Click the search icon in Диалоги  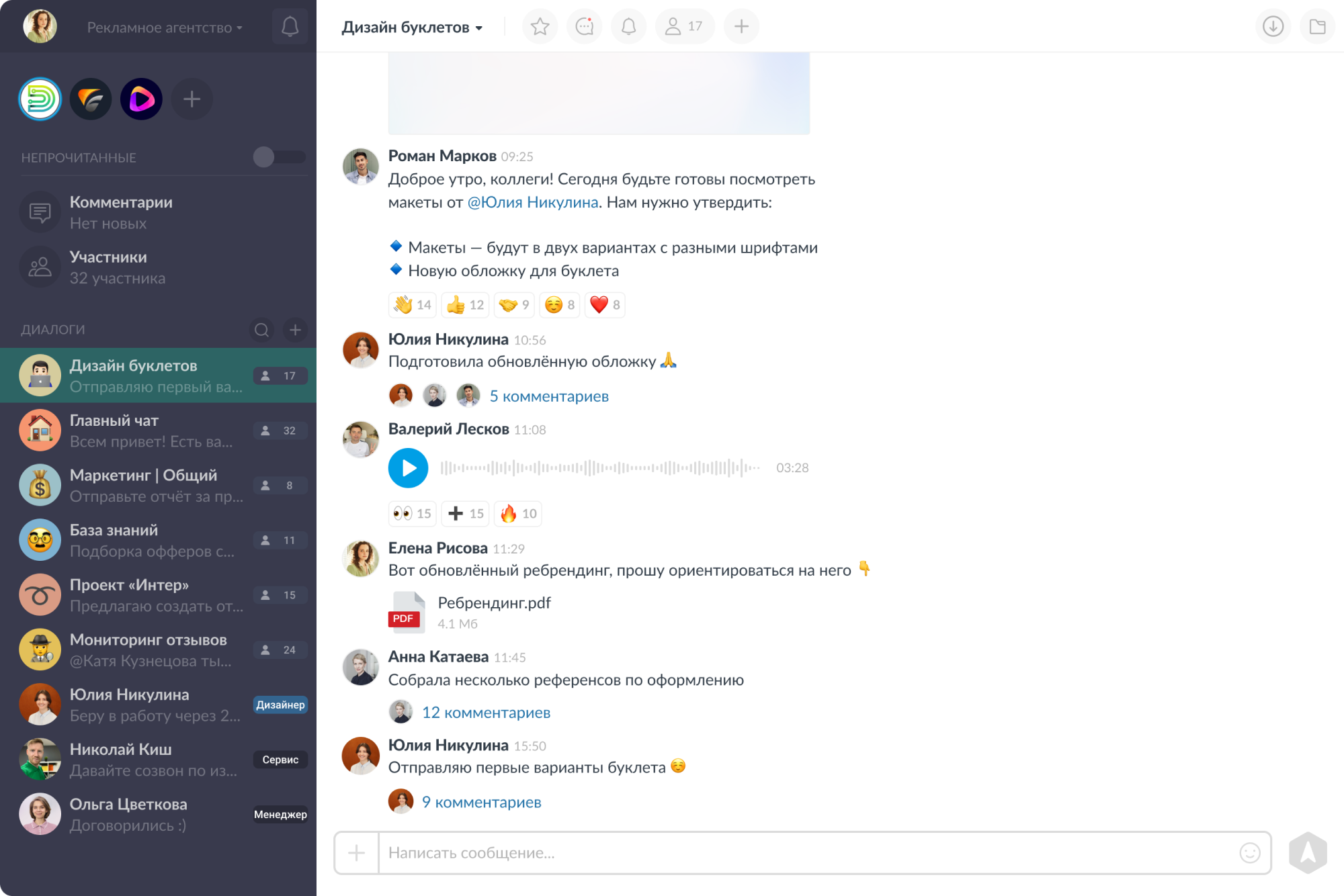[x=261, y=330]
